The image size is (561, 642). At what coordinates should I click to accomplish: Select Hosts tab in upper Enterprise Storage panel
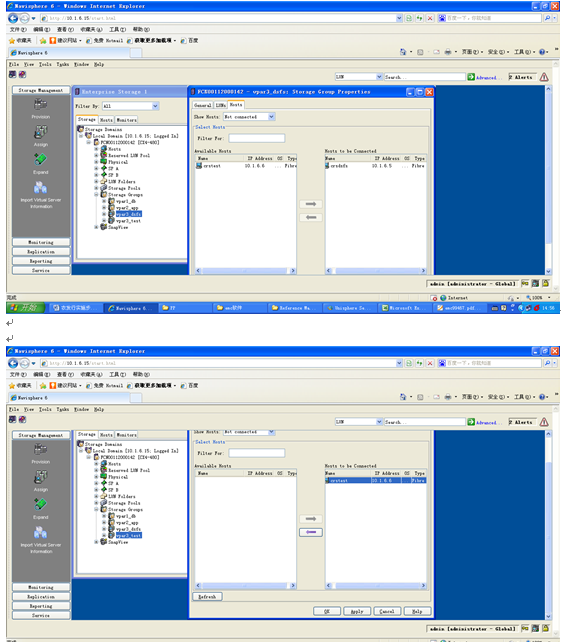click(106, 120)
